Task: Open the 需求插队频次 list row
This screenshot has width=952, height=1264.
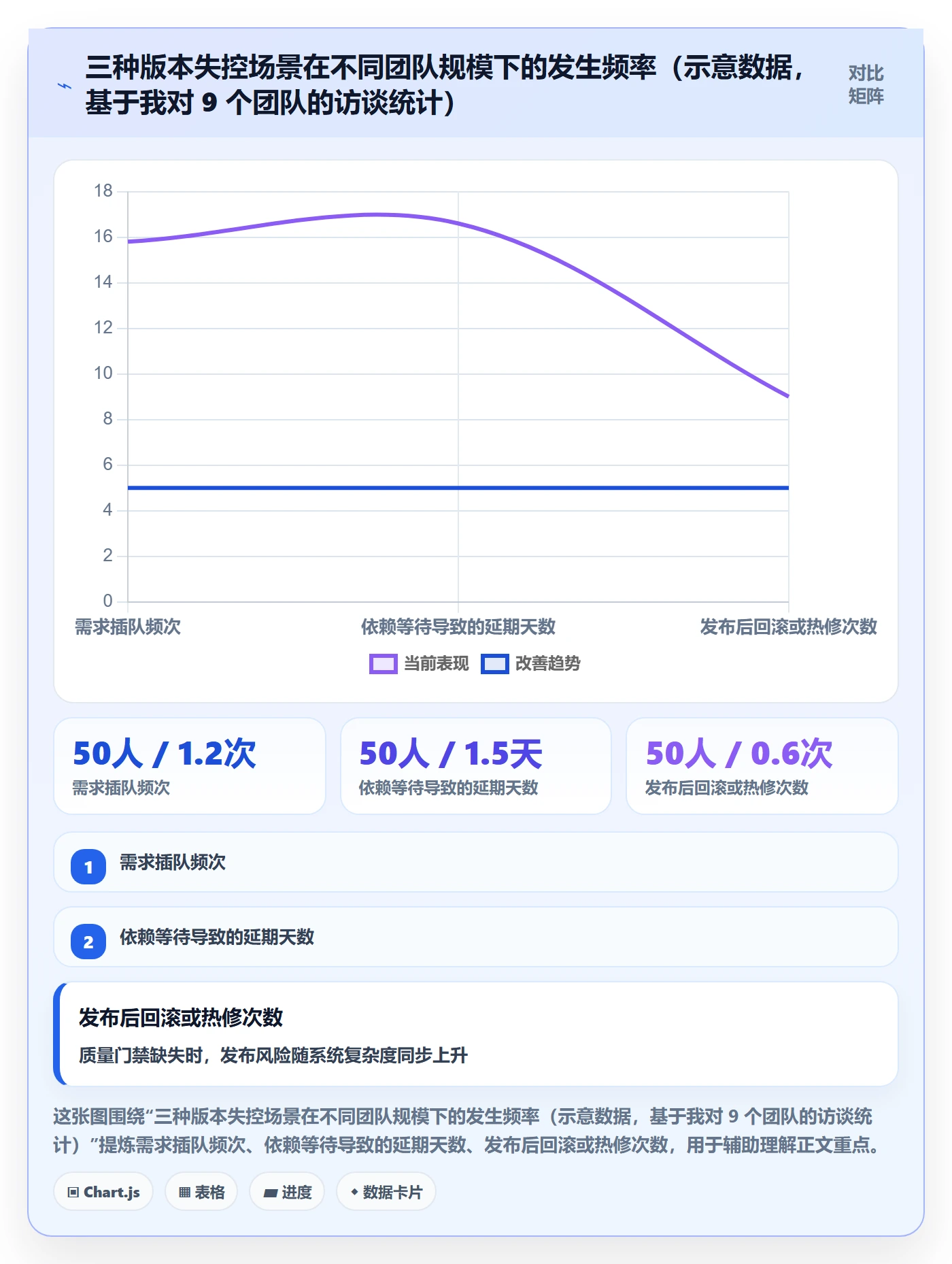Action: pos(476,862)
